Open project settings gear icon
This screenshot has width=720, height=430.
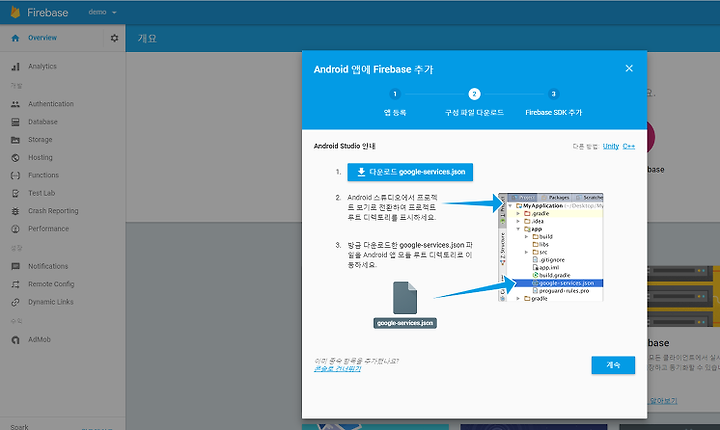pyautogui.click(x=114, y=38)
